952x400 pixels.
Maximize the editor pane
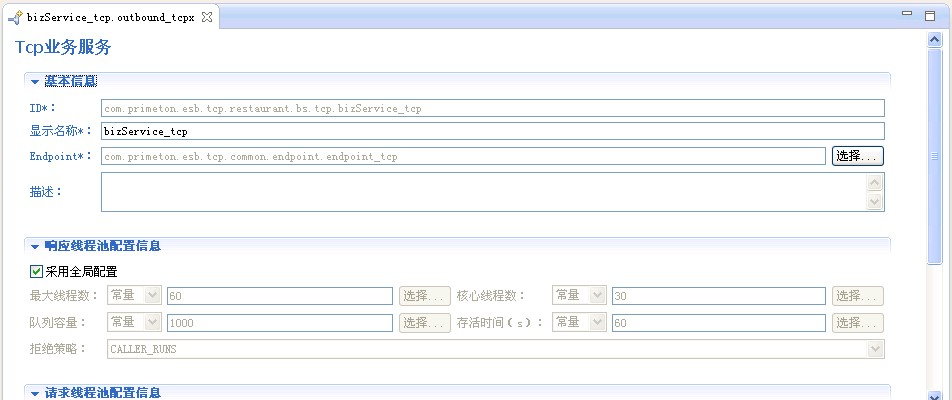click(929, 14)
